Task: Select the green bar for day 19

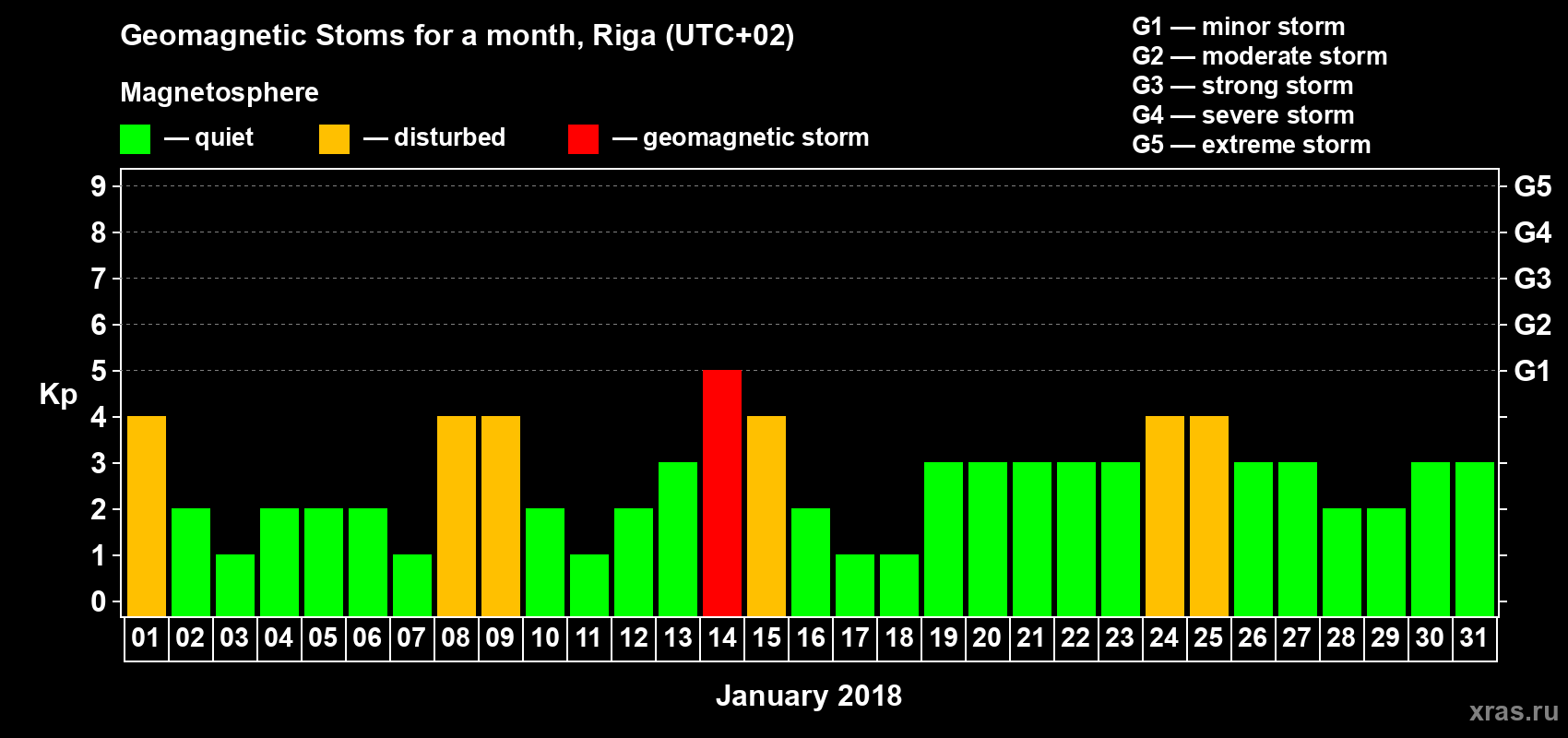Action: point(944,539)
